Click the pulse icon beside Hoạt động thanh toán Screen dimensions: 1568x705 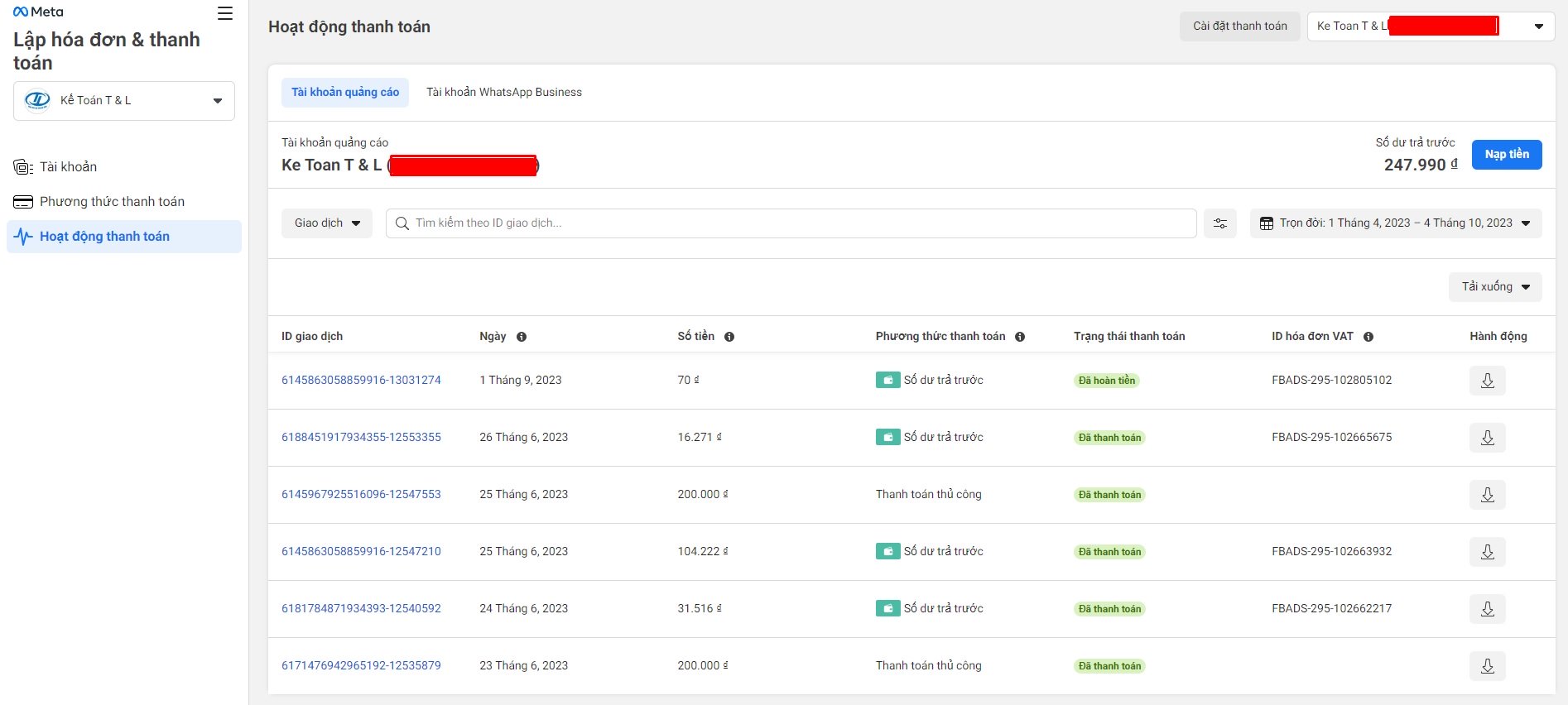23,237
